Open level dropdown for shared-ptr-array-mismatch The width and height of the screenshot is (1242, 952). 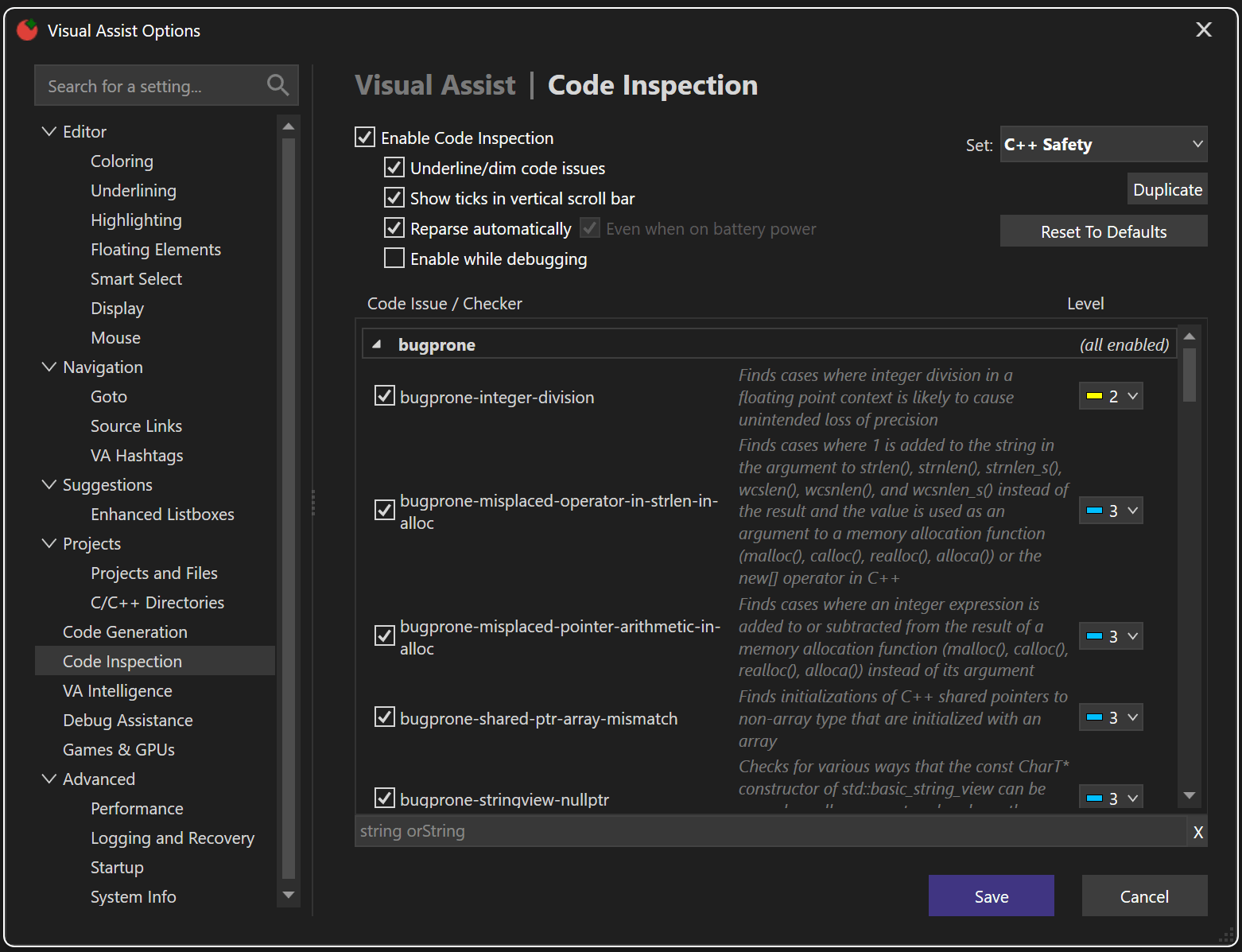pyautogui.click(x=1111, y=717)
